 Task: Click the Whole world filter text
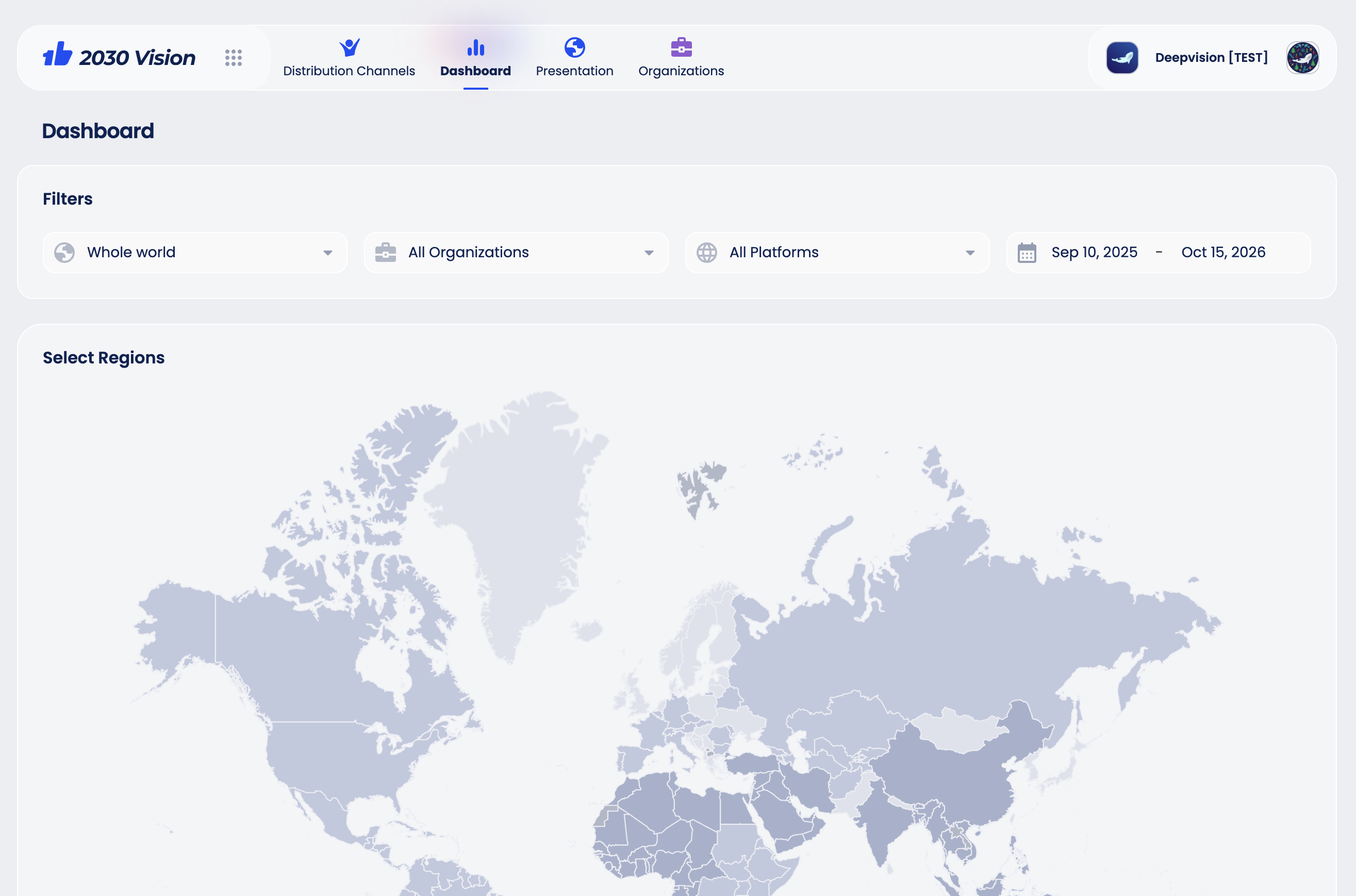(x=131, y=253)
